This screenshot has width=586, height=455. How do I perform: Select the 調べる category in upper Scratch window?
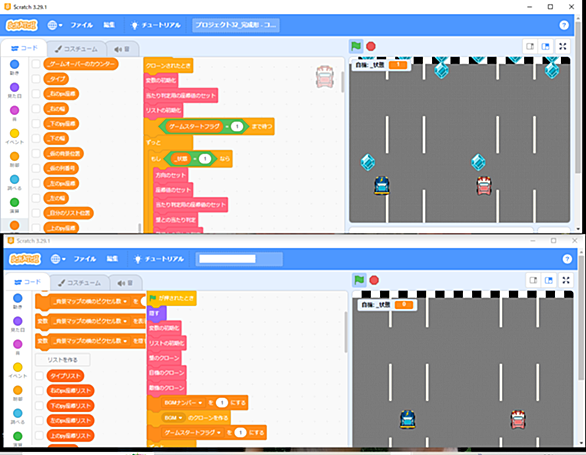(15, 182)
